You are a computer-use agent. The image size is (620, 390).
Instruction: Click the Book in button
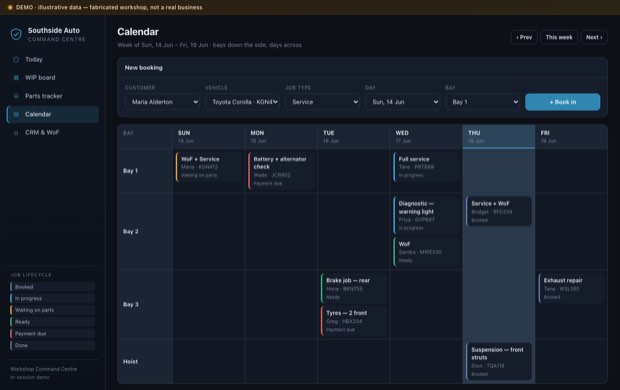[x=562, y=102]
